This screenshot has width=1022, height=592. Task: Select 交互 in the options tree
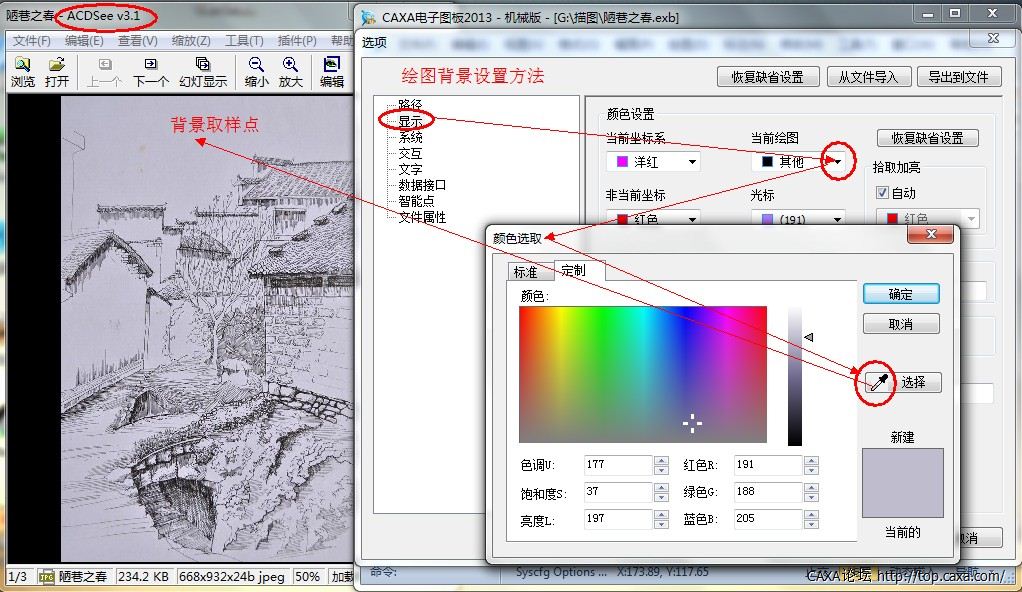tap(411, 153)
